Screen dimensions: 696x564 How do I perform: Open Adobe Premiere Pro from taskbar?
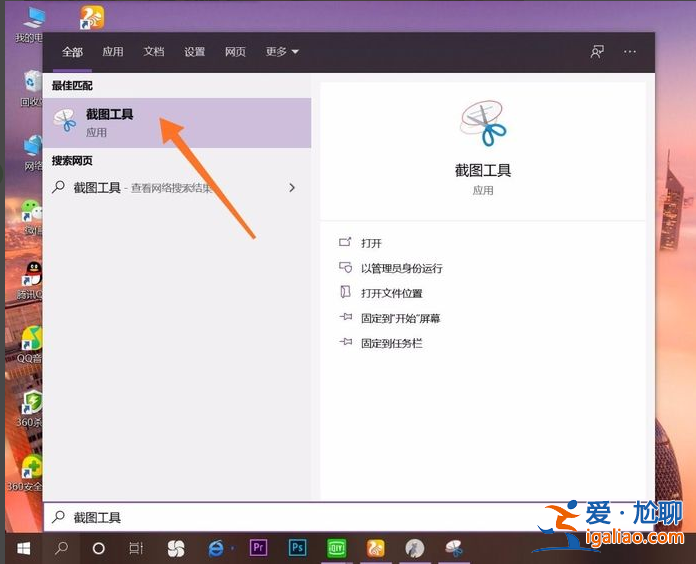pos(258,548)
